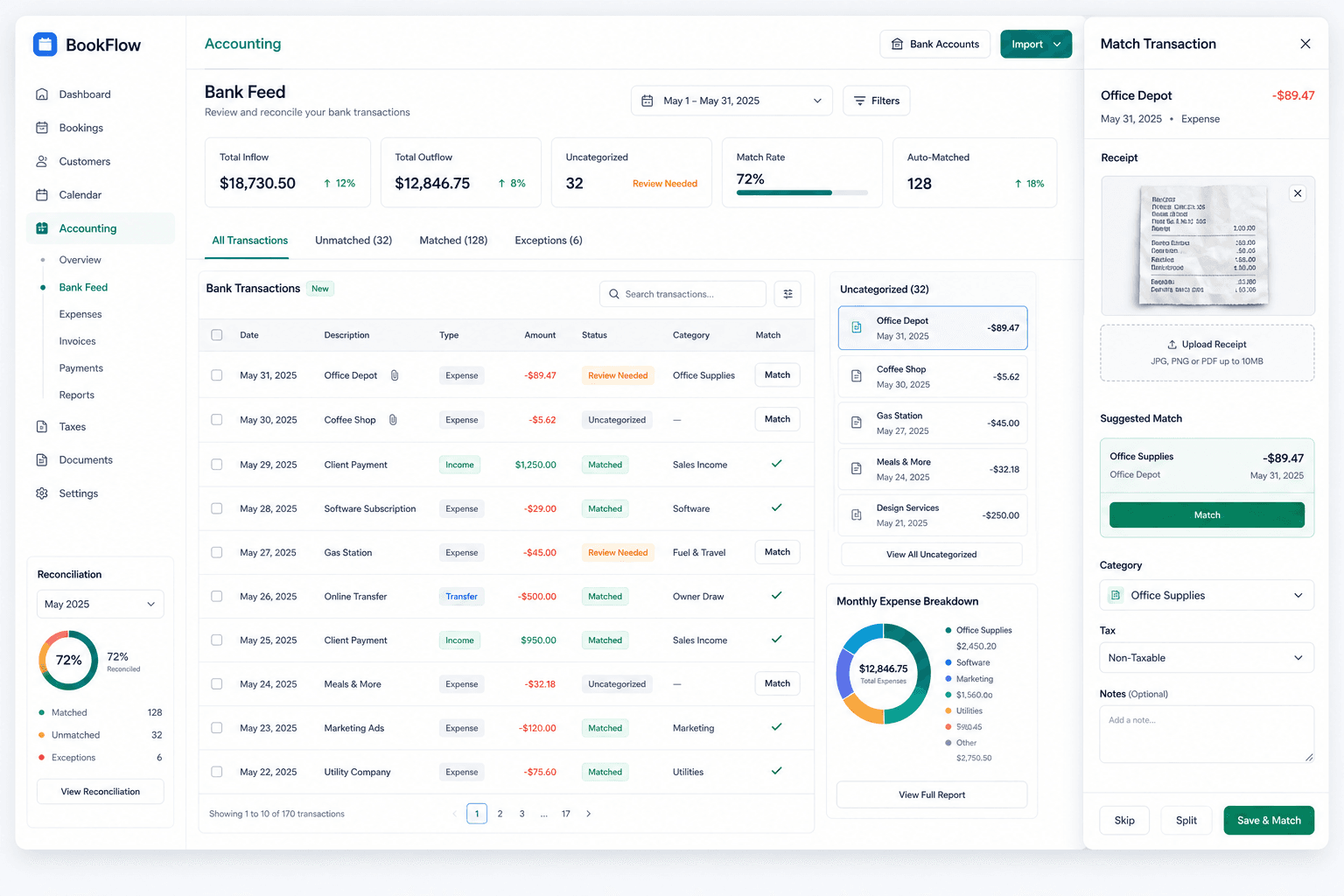Click View Full Report
The width and height of the screenshot is (1344, 896).
pyautogui.click(x=932, y=794)
